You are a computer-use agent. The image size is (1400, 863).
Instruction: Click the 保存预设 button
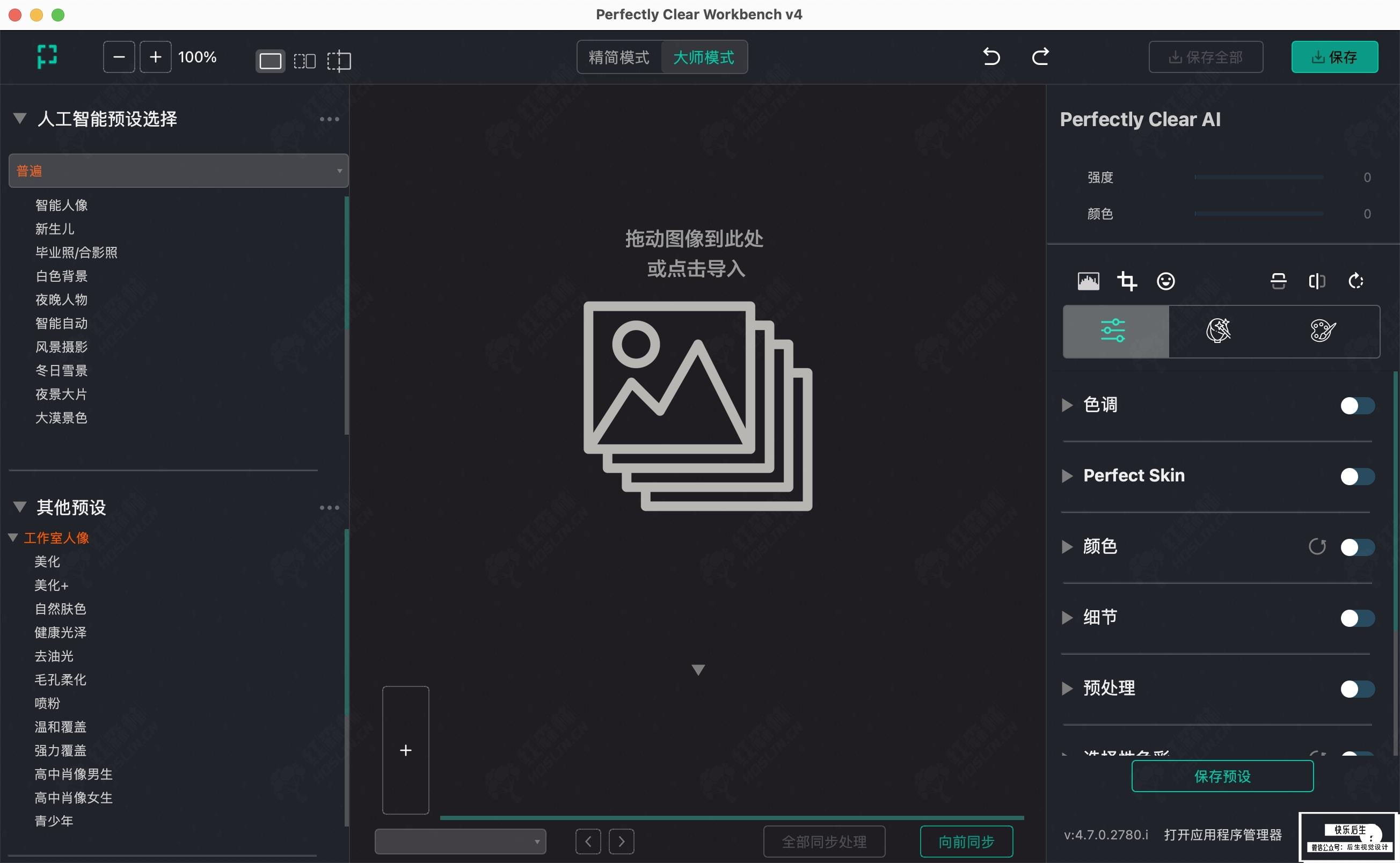point(1222,776)
